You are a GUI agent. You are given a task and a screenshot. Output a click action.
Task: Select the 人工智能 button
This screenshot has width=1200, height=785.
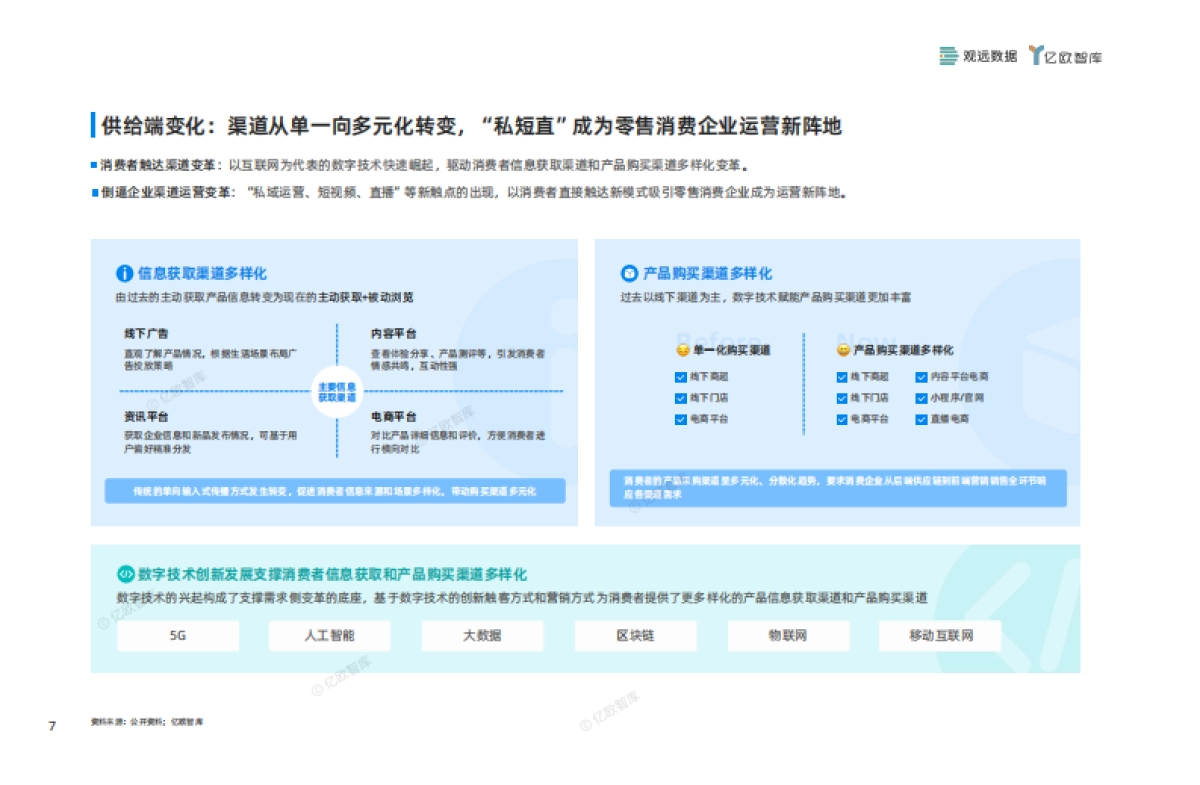[332, 635]
